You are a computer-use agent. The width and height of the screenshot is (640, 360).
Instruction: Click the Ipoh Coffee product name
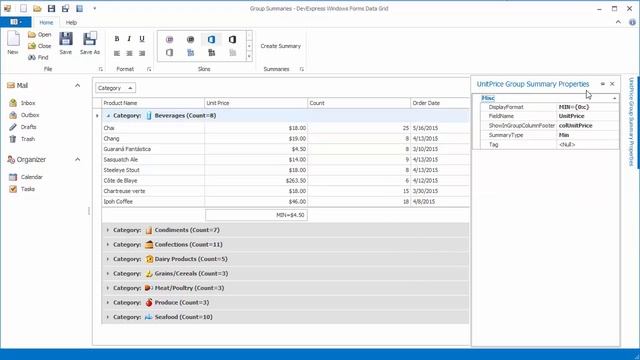[118, 202]
